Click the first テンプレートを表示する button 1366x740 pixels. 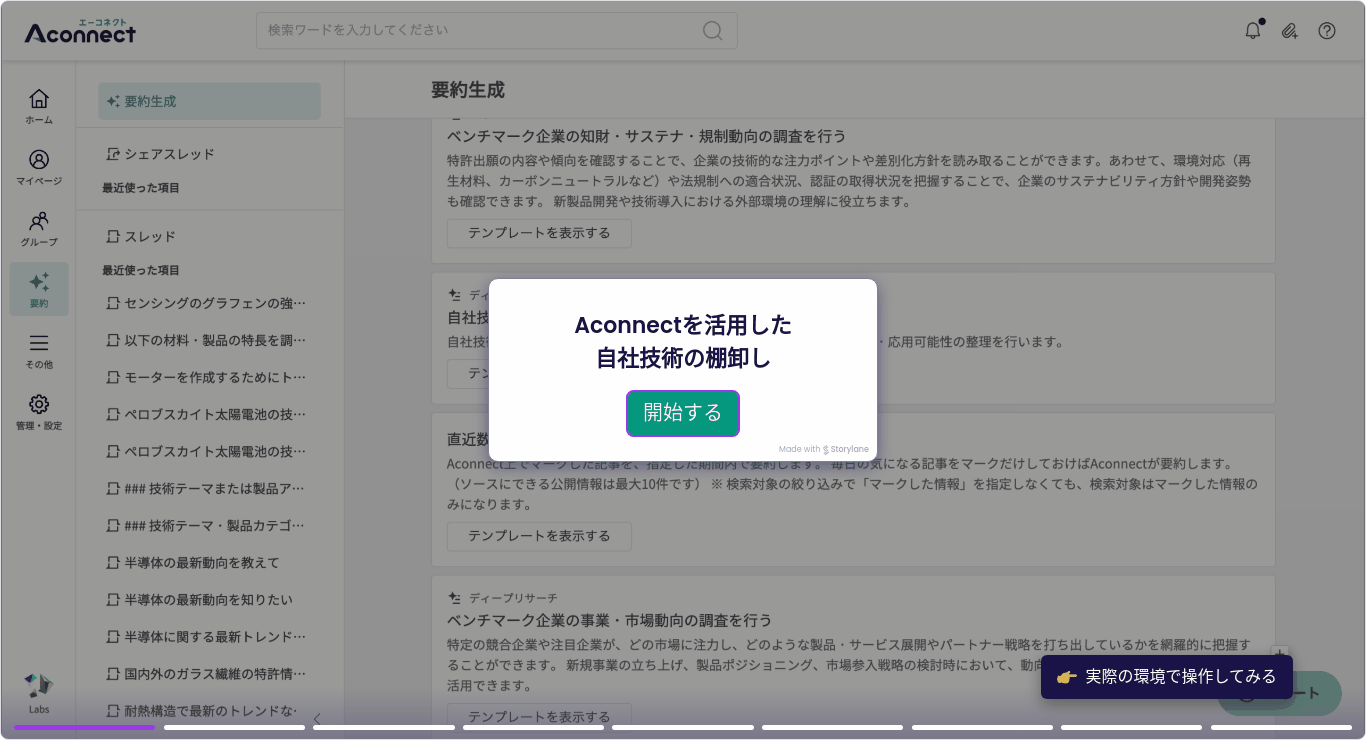(538, 233)
